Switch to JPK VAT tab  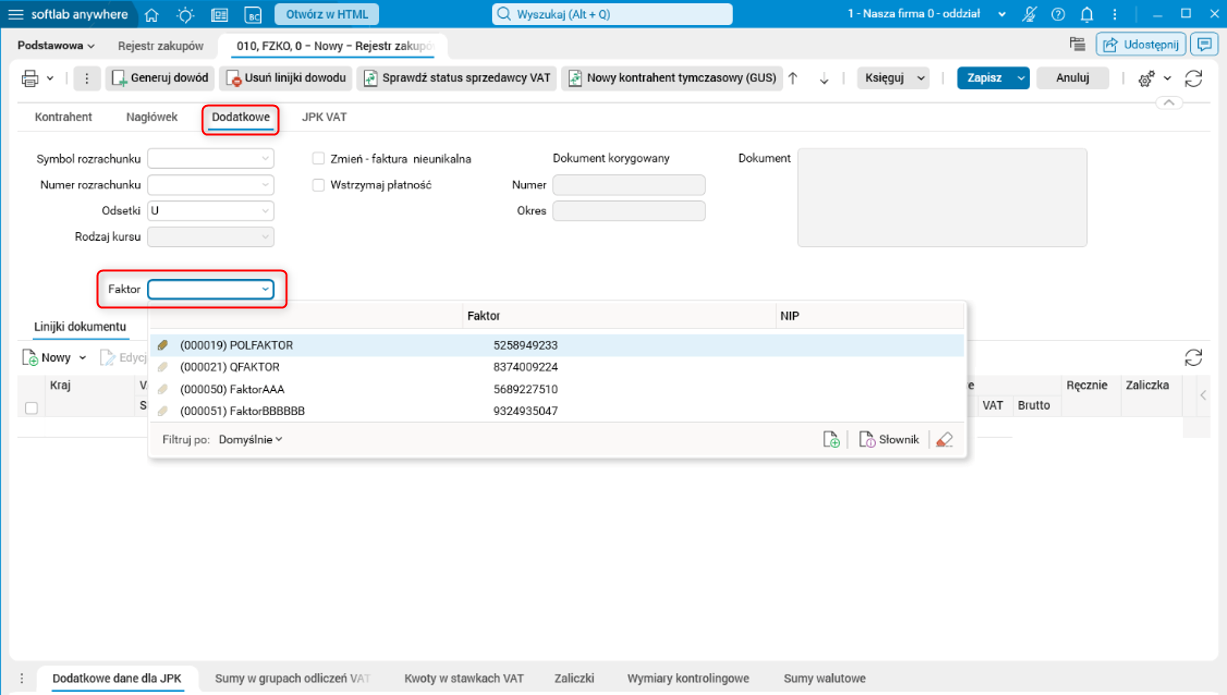[324, 117]
